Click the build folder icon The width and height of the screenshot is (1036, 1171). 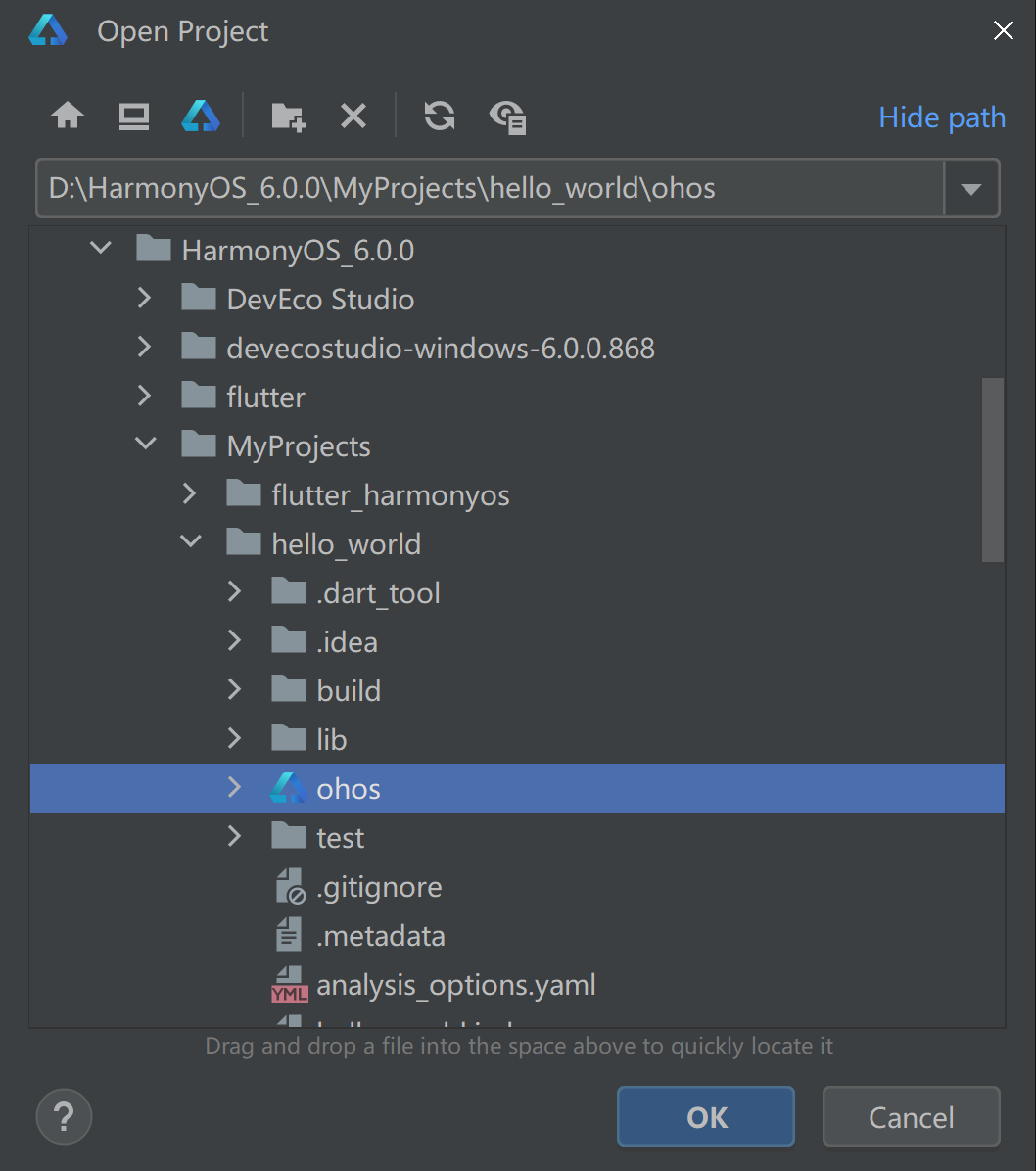(288, 688)
